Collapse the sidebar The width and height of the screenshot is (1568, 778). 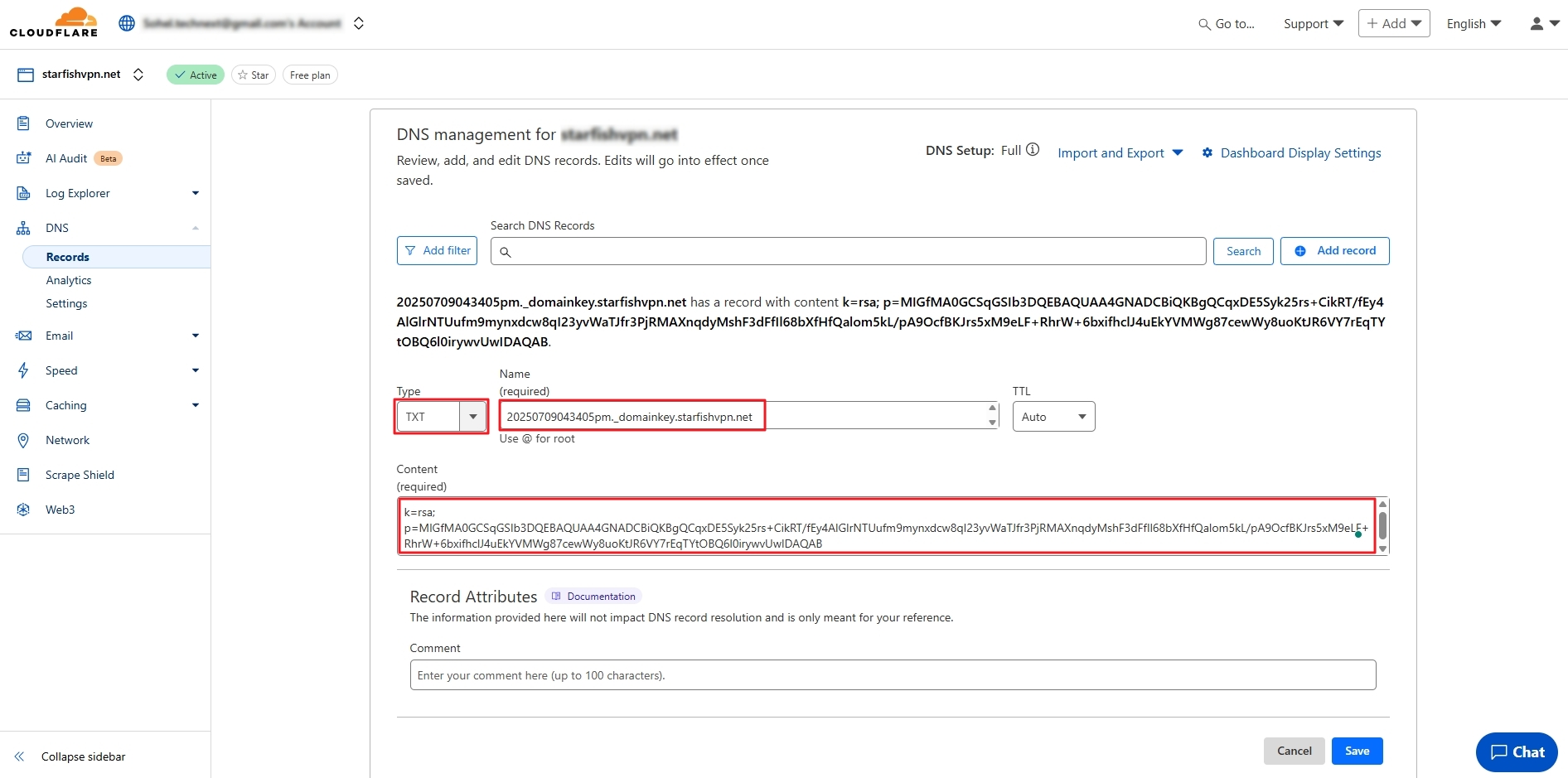70,756
